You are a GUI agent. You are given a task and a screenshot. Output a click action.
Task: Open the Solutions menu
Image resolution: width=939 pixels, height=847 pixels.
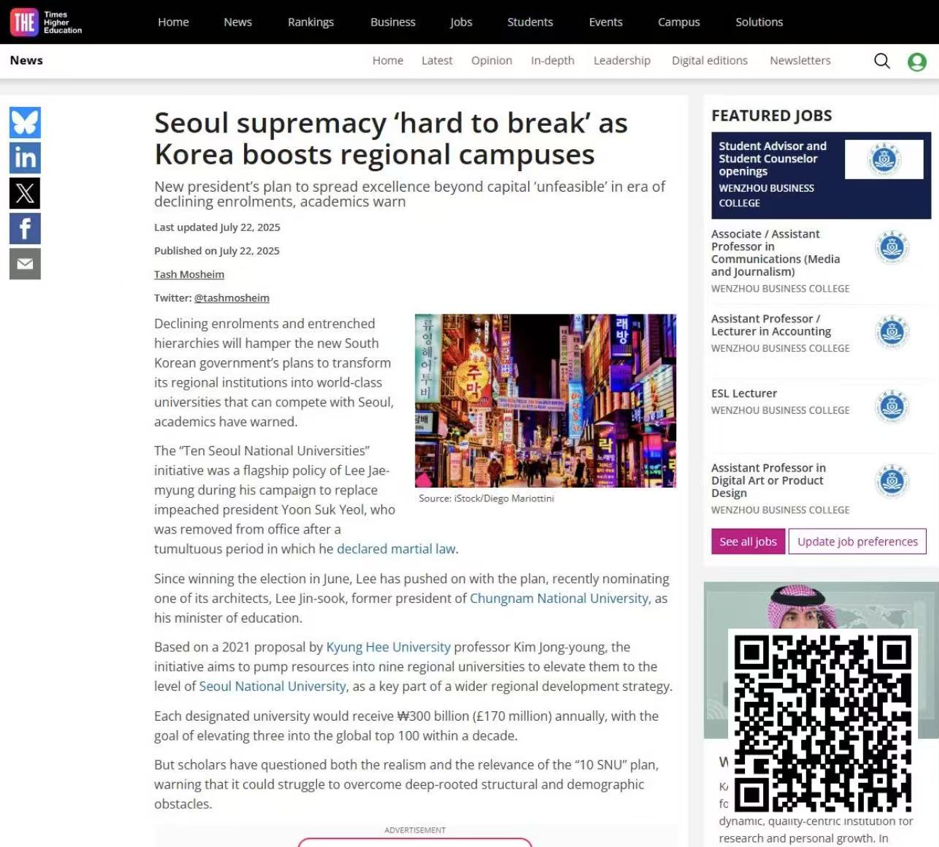[x=759, y=22]
